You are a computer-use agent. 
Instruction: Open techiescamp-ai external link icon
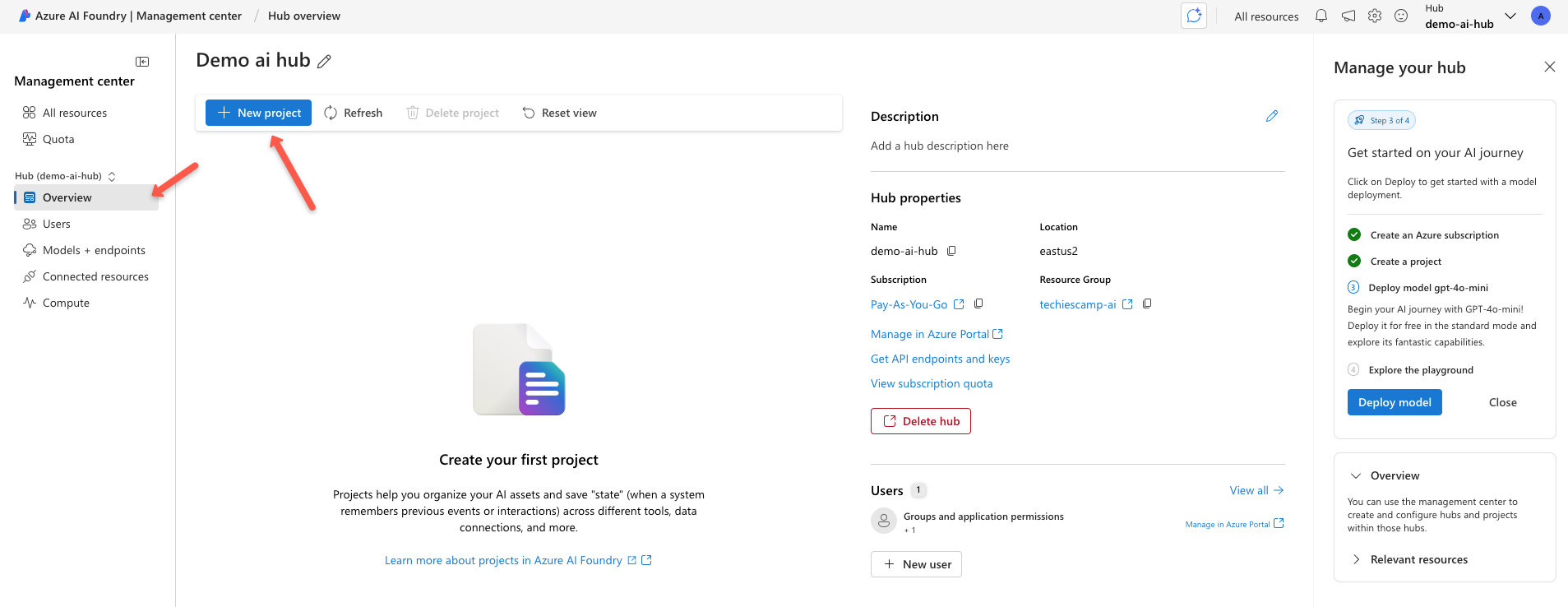click(1127, 304)
